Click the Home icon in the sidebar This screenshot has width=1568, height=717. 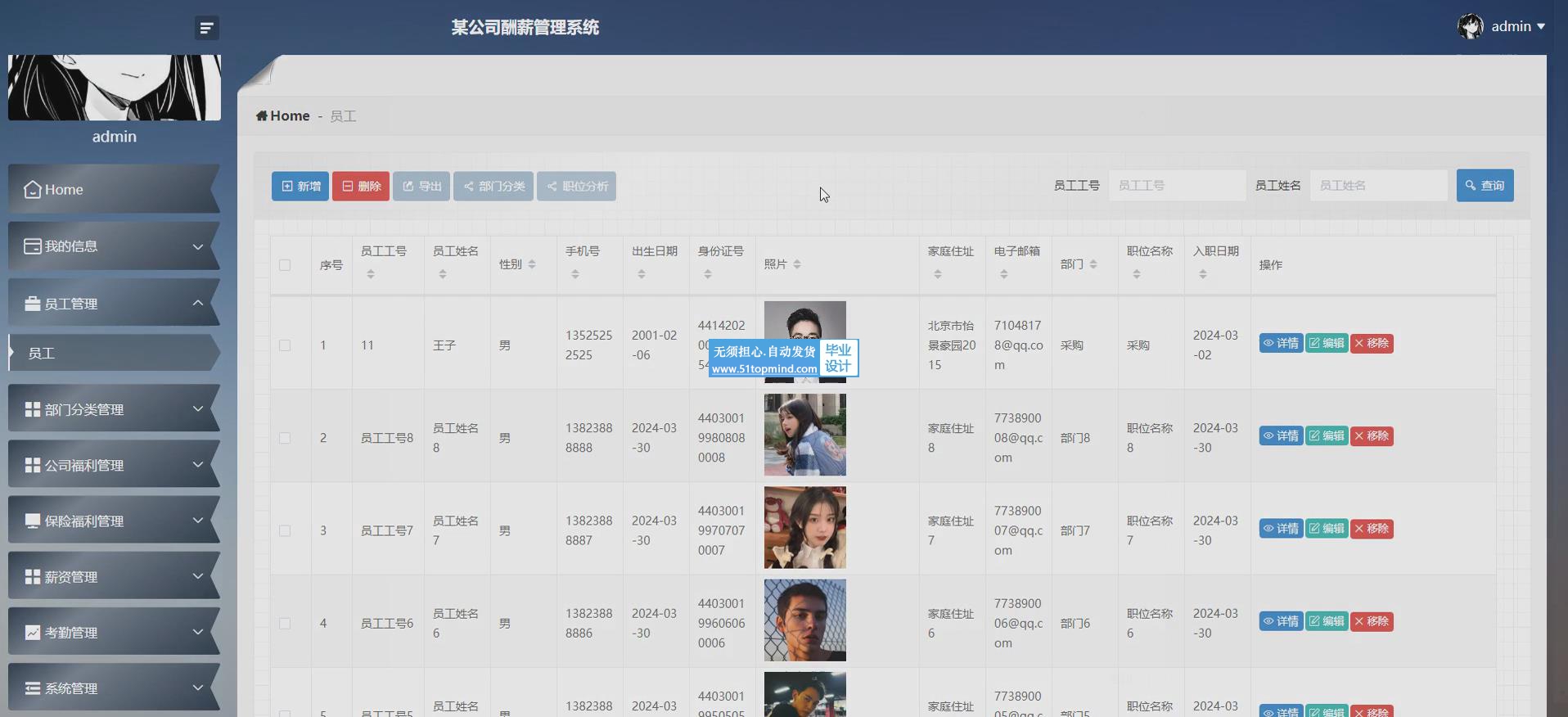pos(33,189)
